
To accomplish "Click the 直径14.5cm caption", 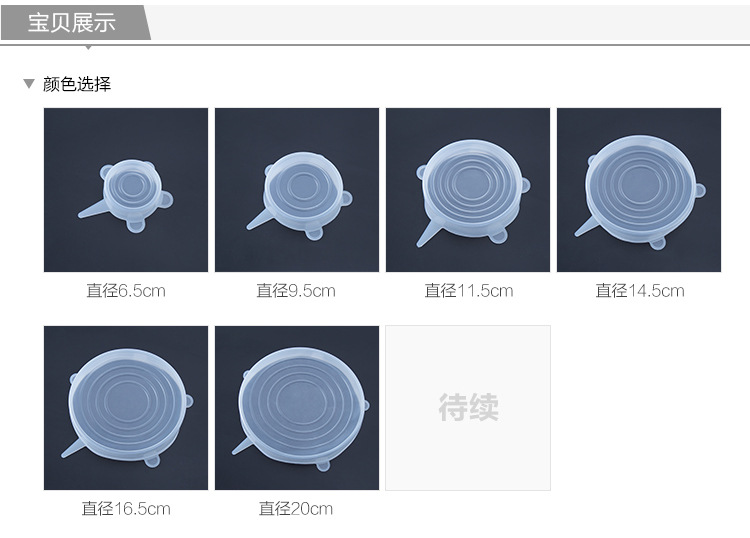I will click(640, 291).
